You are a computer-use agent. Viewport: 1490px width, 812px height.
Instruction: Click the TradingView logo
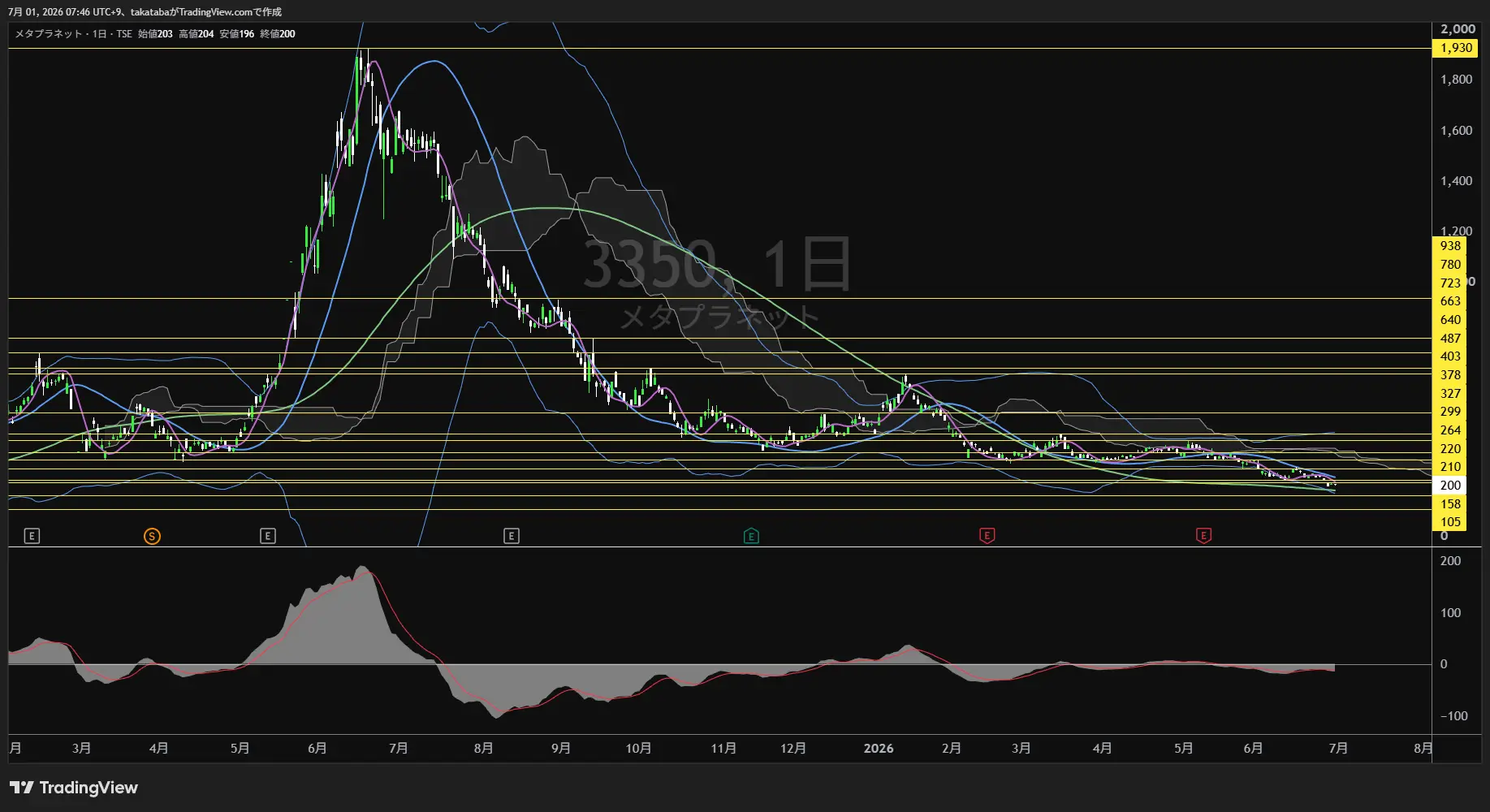pyautogui.click(x=74, y=788)
